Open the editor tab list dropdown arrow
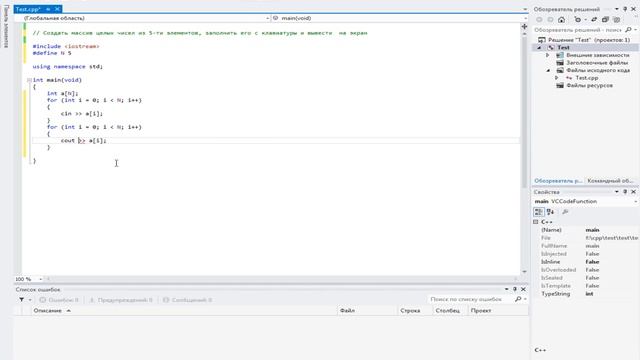Image resolution: width=640 pixels, height=360 pixels. pyautogui.click(x=525, y=9)
